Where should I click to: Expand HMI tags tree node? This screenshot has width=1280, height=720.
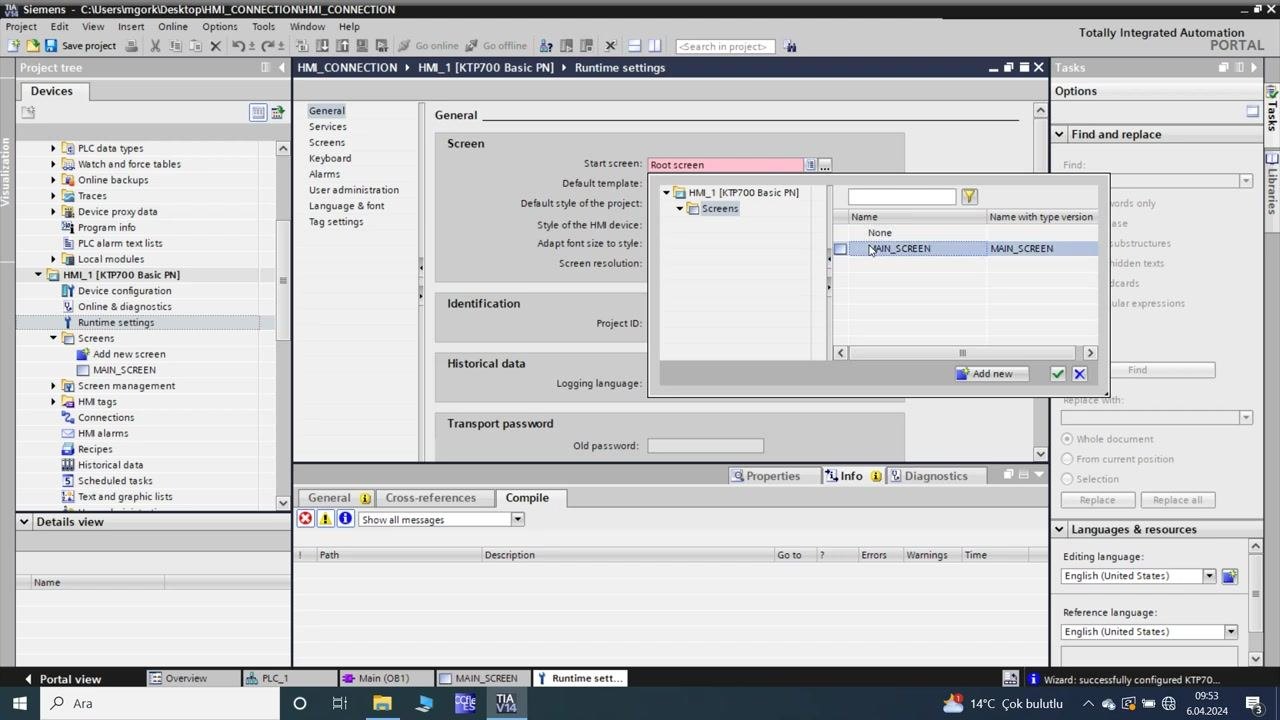[54, 402]
